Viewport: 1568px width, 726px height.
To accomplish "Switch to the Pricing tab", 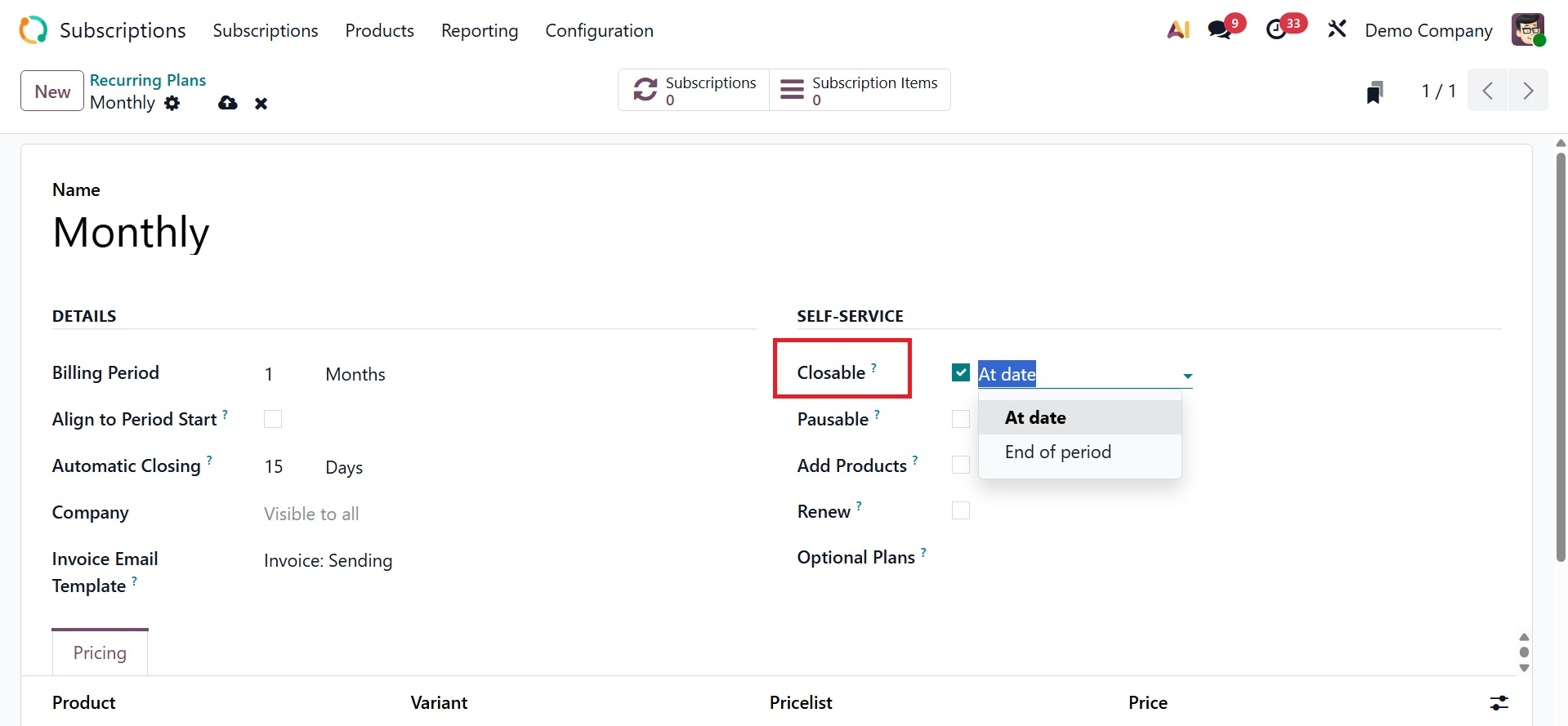I will coord(100,653).
